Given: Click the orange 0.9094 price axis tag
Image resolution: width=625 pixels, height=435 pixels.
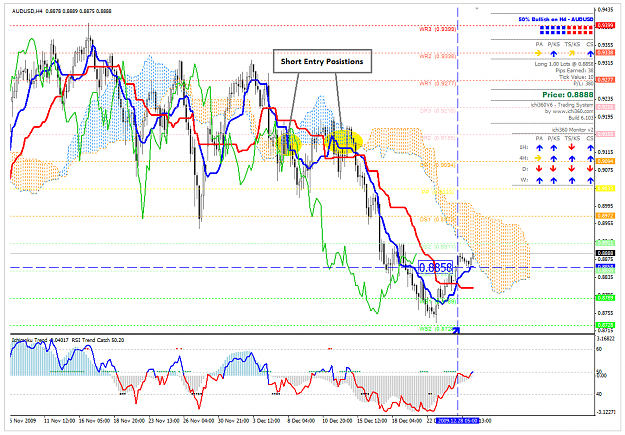Looking at the screenshot, I should 605,161.
